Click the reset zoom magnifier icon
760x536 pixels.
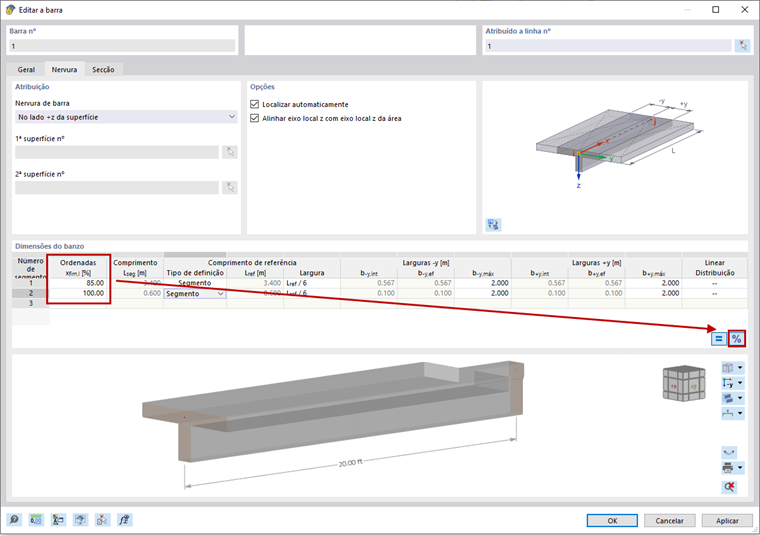pos(729,486)
